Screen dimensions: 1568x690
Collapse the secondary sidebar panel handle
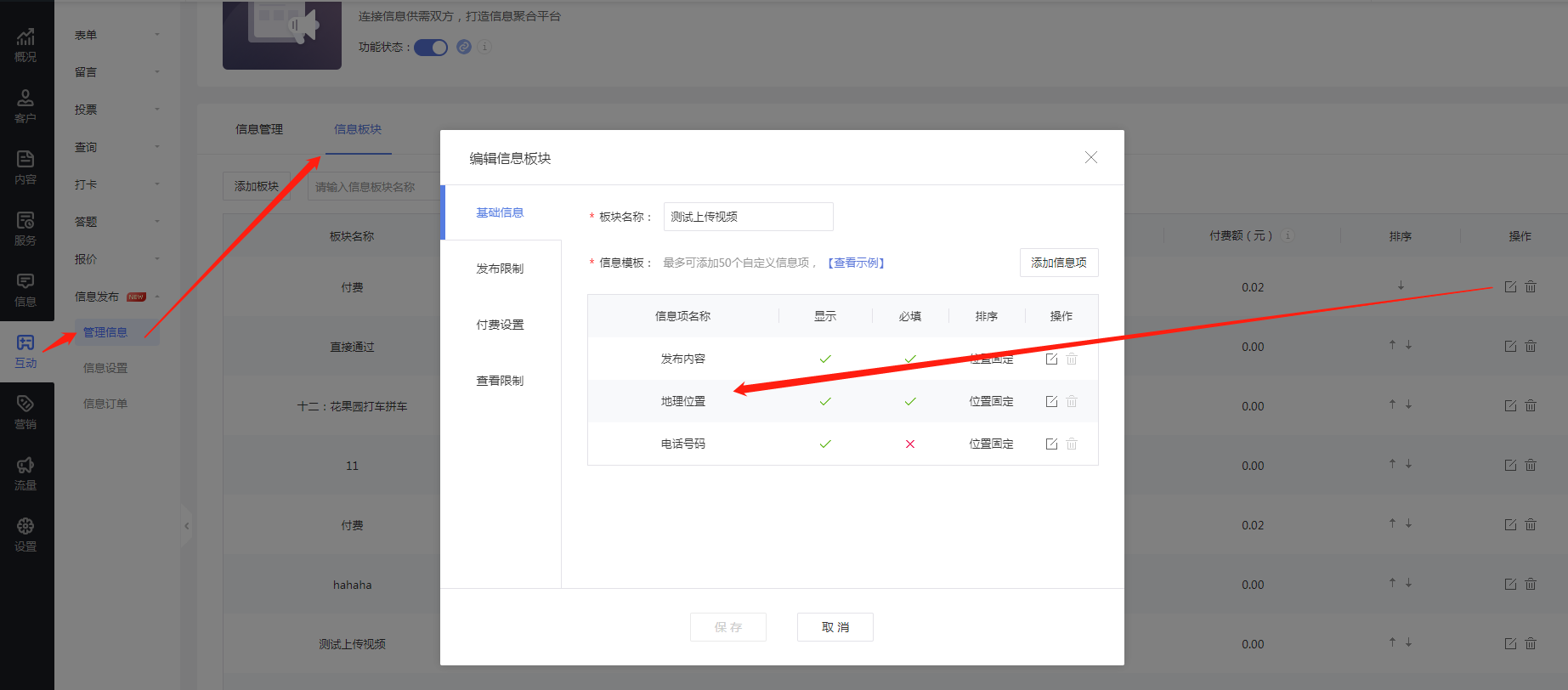click(186, 526)
